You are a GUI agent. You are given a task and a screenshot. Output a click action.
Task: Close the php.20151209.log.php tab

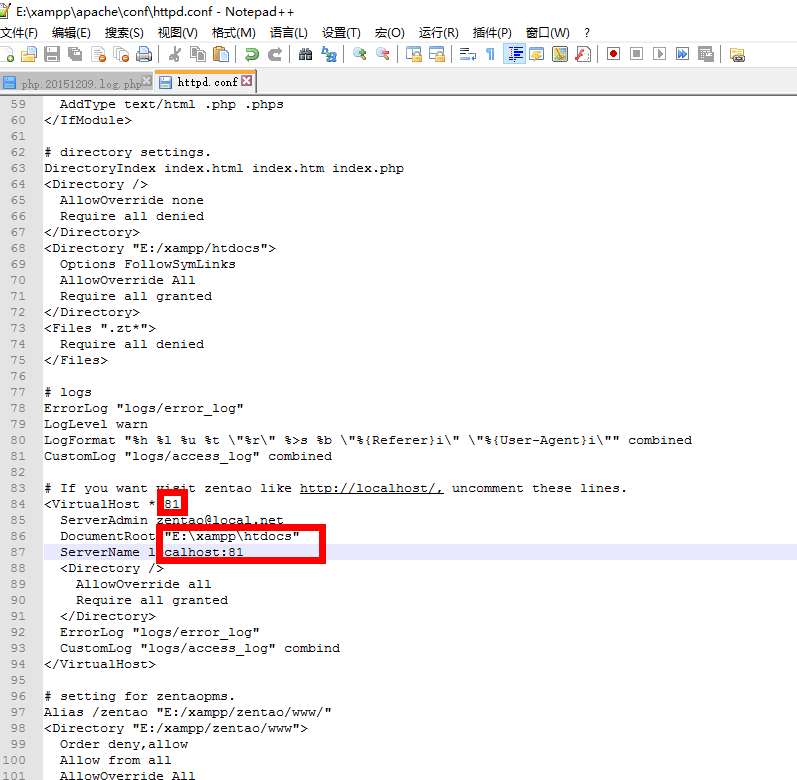(146, 81)
